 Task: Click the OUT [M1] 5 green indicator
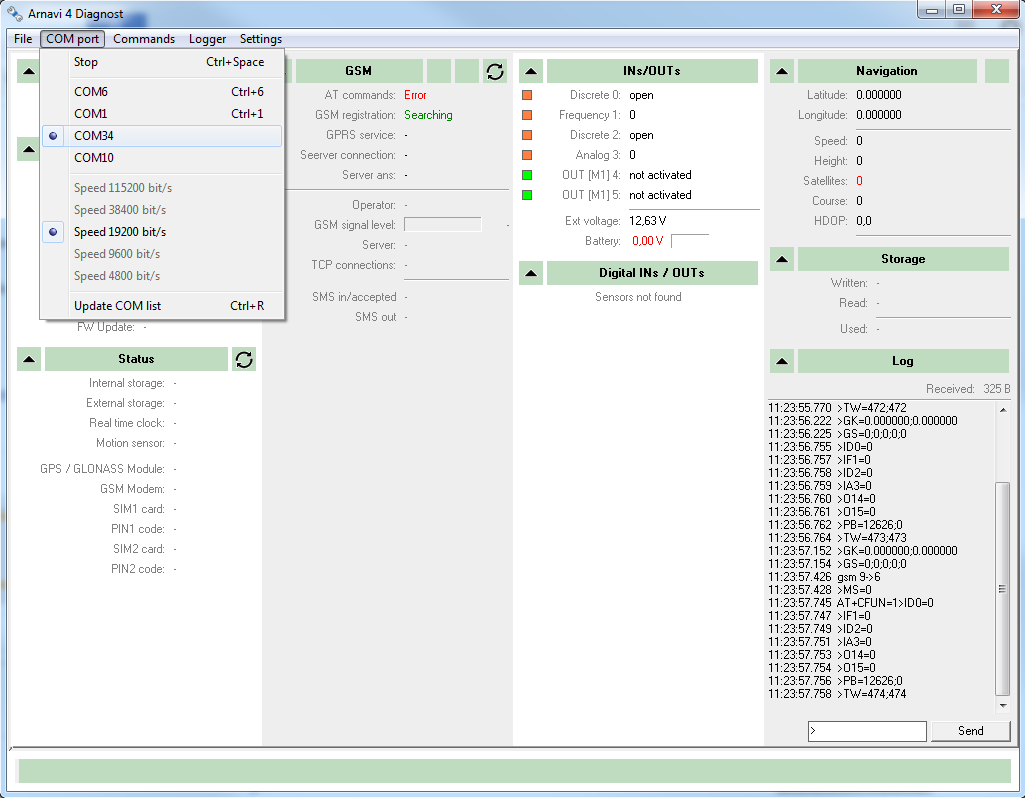click(527, 195)
